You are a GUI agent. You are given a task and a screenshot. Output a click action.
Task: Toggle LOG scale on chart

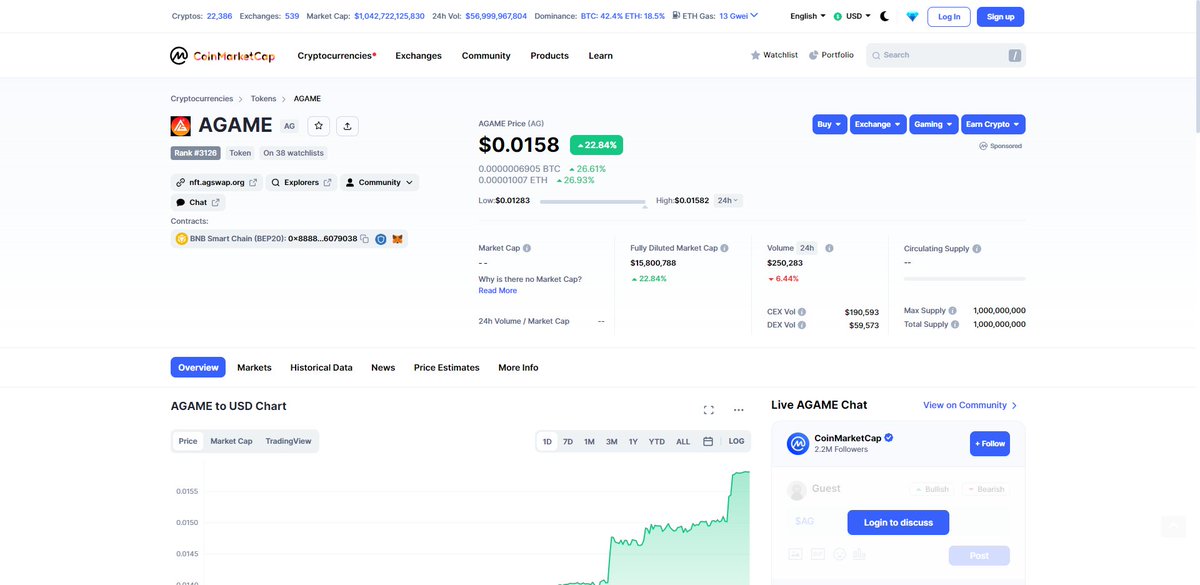[737, 441]
